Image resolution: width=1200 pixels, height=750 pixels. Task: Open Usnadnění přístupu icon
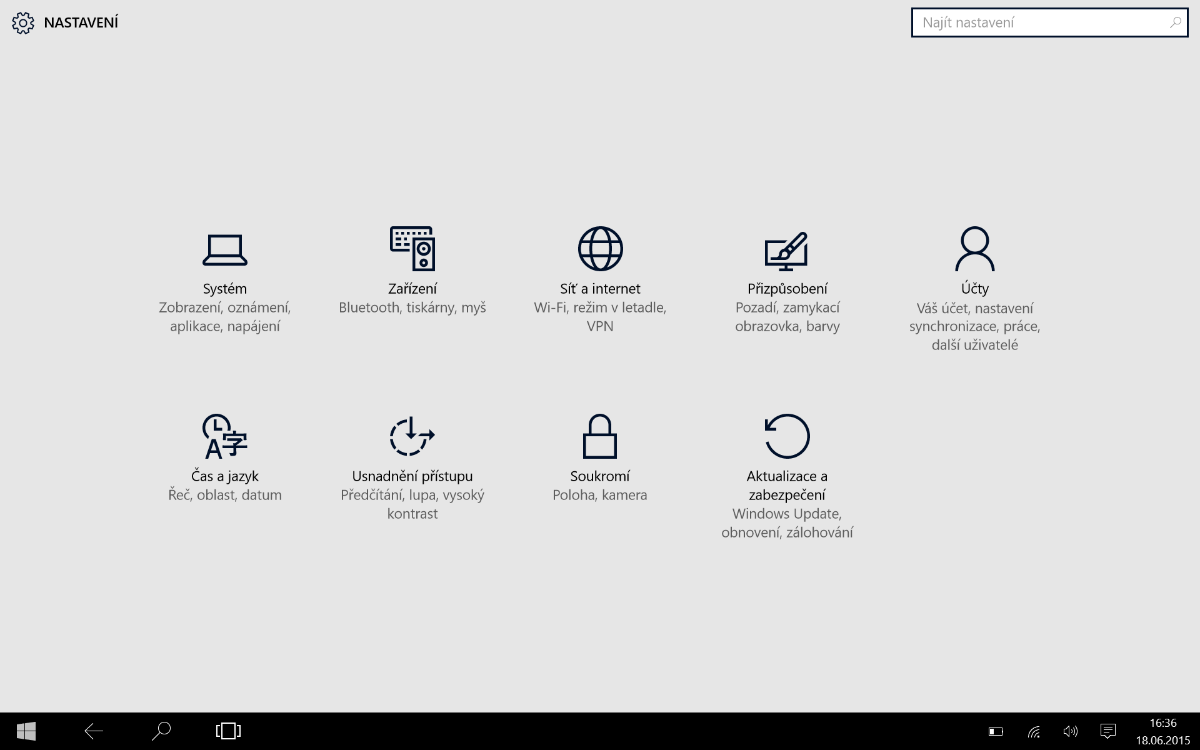412,436
